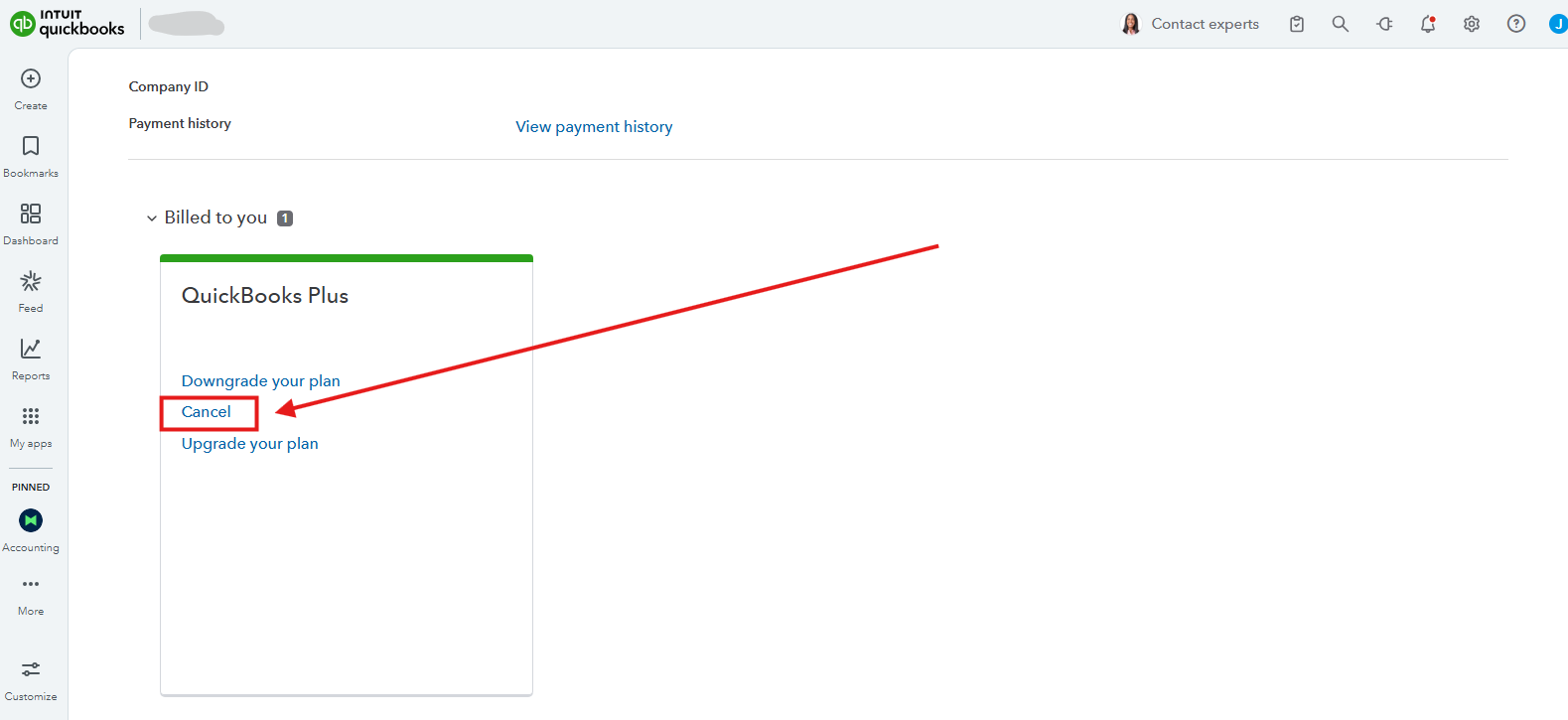Open Bookmarks from the sidebar
Image resolution: width=1568 pixels, height=720 pixels.
[x=31, y=157]
